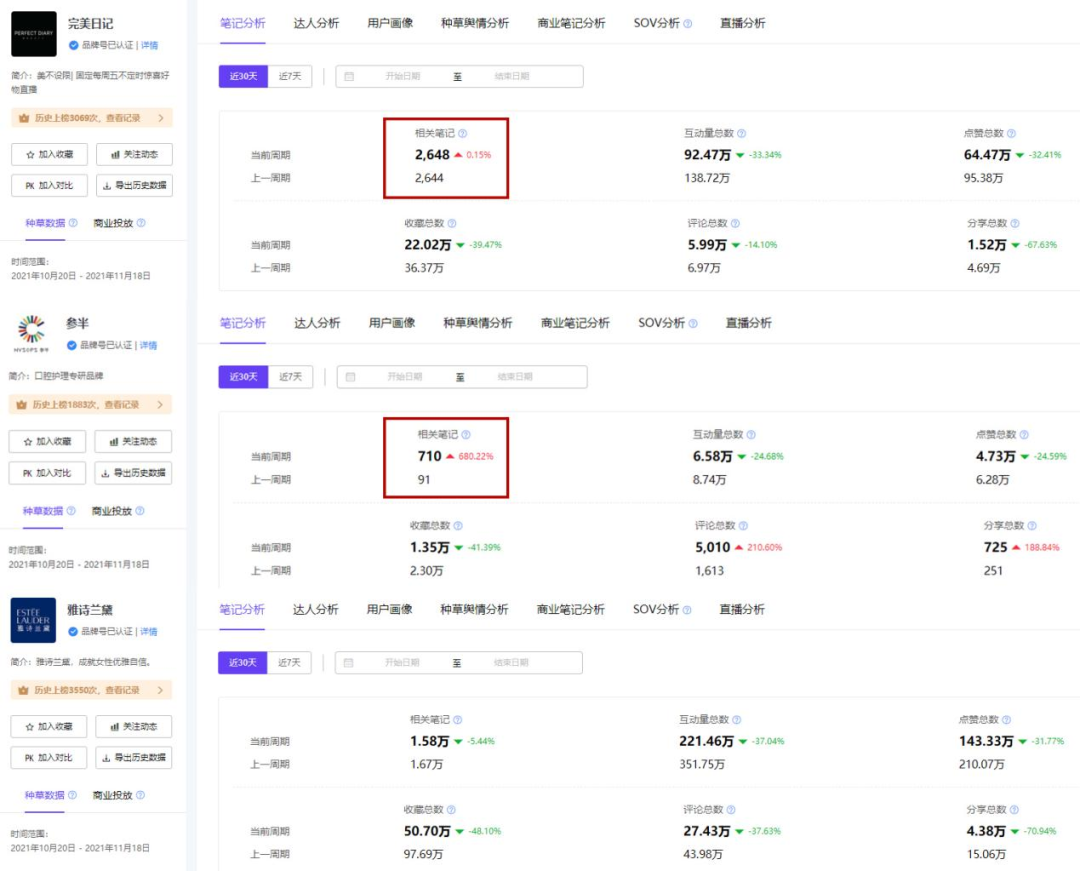Viewport: 1080px width, 871px height.
Task: Expand 历史上榜1883次 record banner
Action: tap(90, 404)
